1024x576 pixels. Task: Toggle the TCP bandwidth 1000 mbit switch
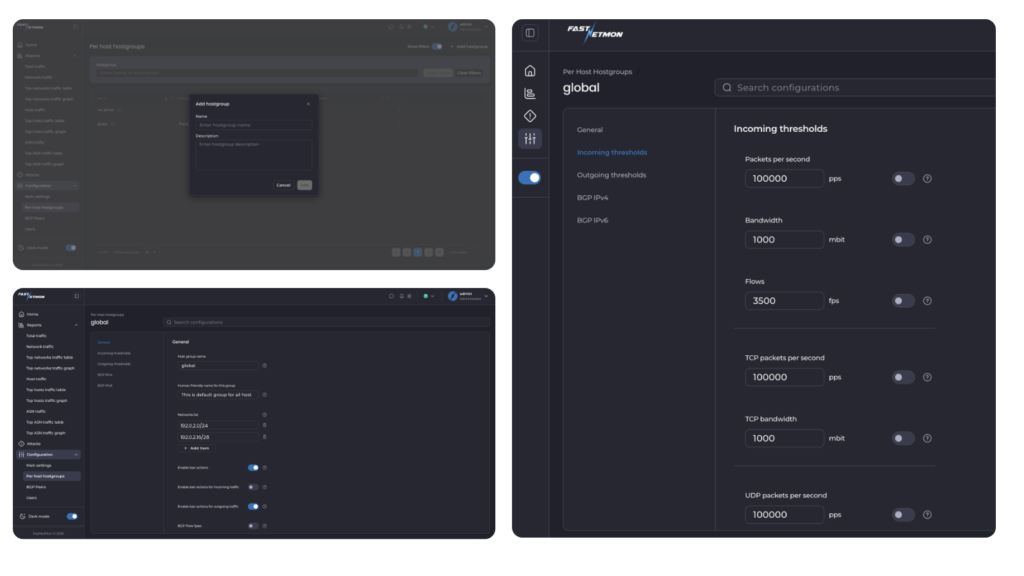(x=903, y=438)
